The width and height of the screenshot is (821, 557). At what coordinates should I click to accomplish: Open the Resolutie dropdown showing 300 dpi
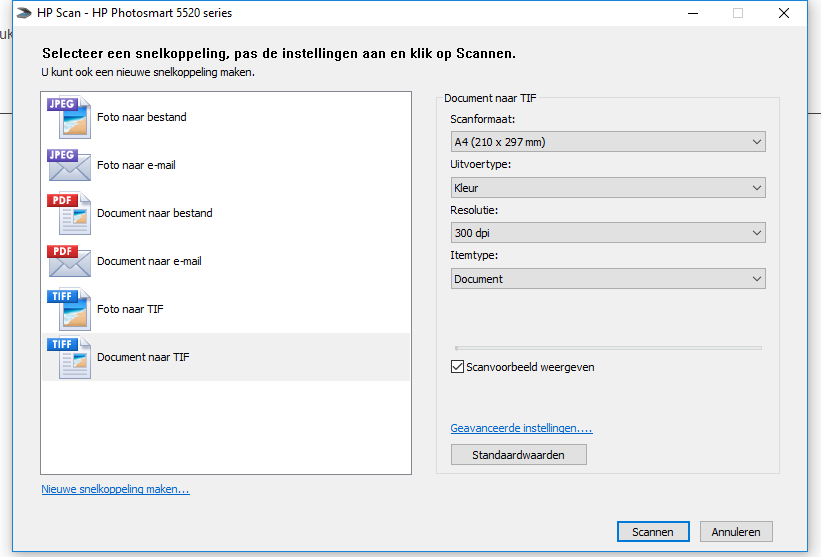coord(608,233)
